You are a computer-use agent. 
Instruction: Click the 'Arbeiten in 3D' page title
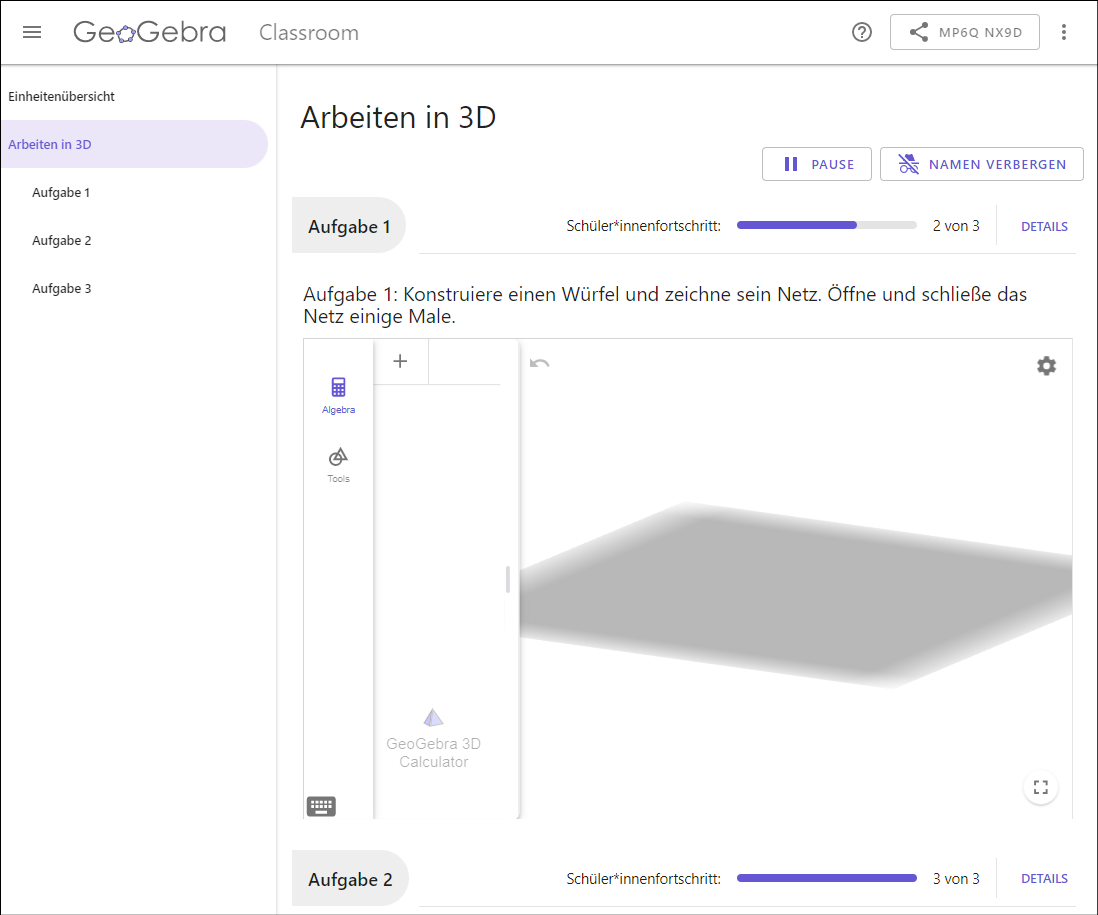(x=398, y=117)
